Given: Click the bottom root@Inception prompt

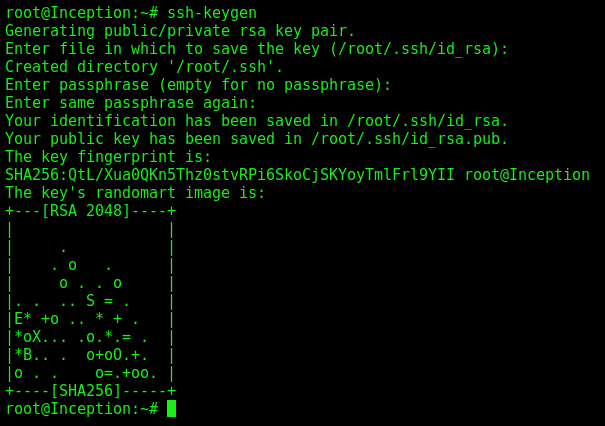Looking at the screenshot, I should 82,409.
